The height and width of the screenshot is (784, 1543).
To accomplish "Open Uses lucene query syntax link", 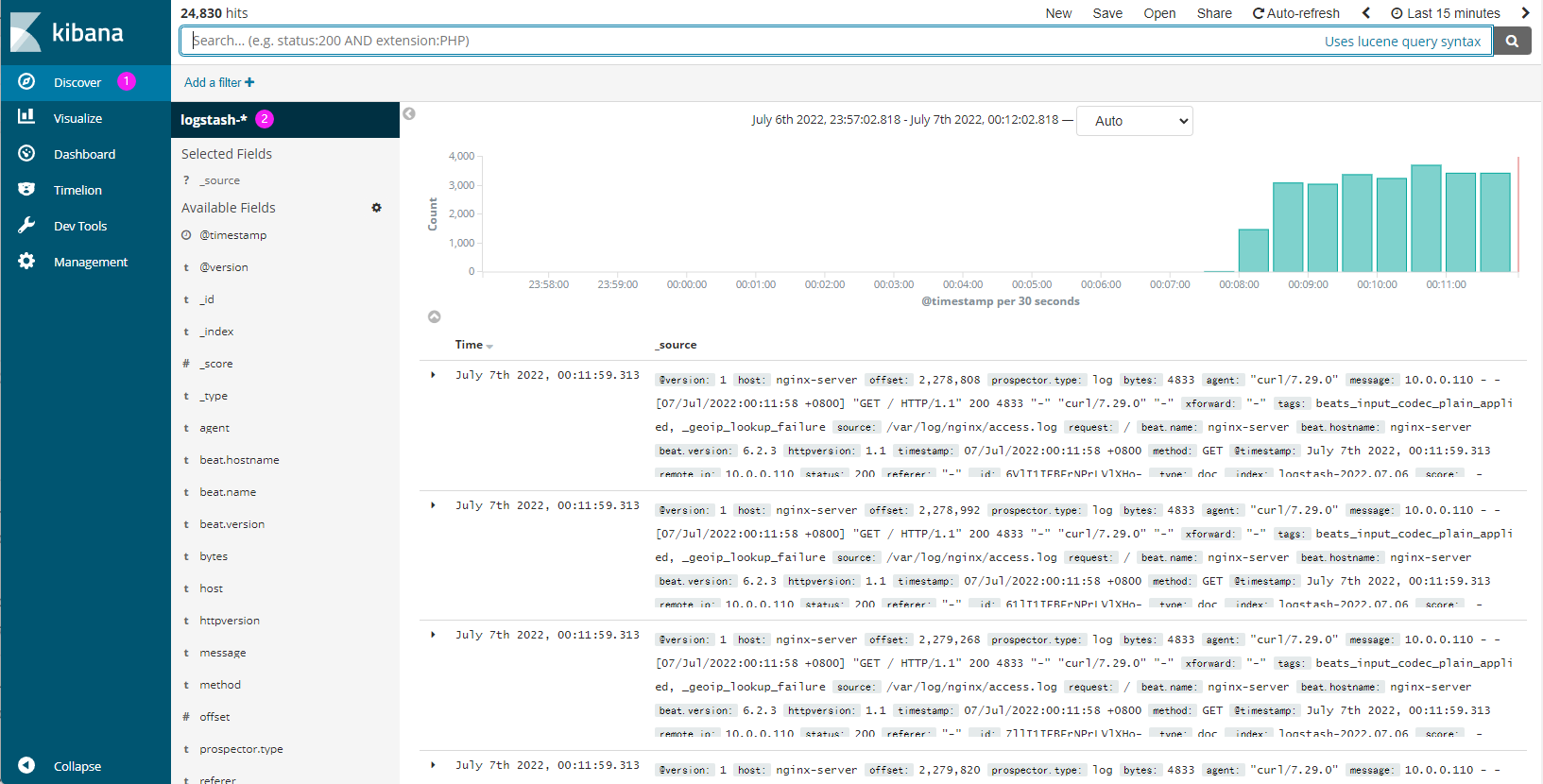I will click(x=1402, y=42).
